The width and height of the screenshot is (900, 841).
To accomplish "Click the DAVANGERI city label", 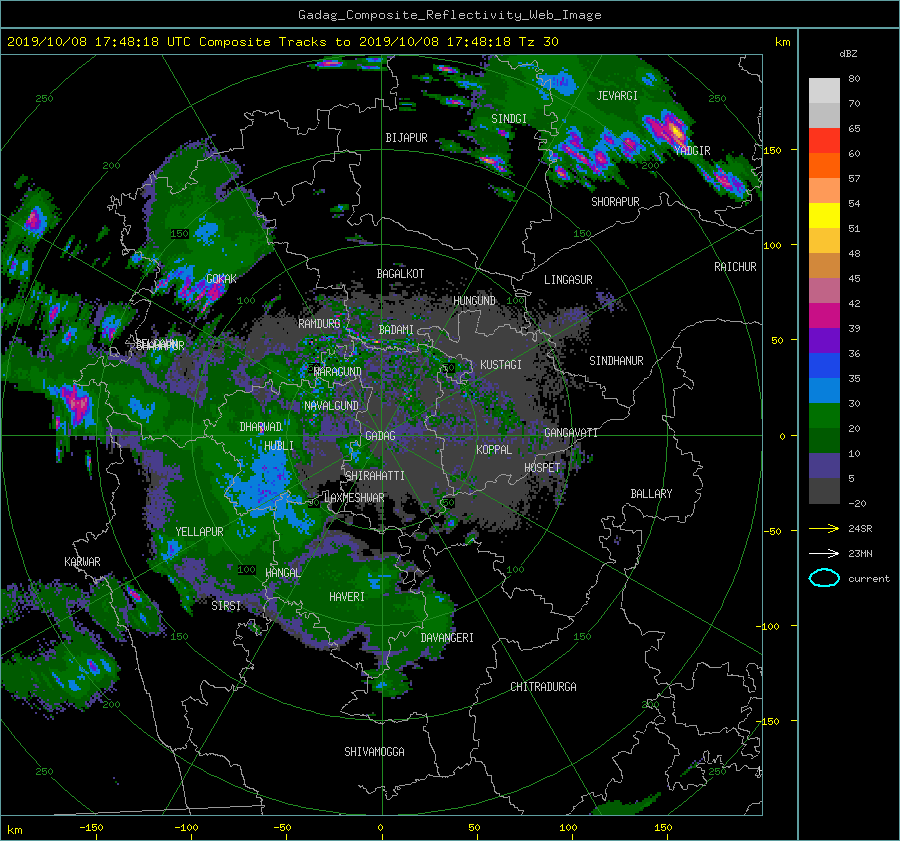I will tap(447, 638).
